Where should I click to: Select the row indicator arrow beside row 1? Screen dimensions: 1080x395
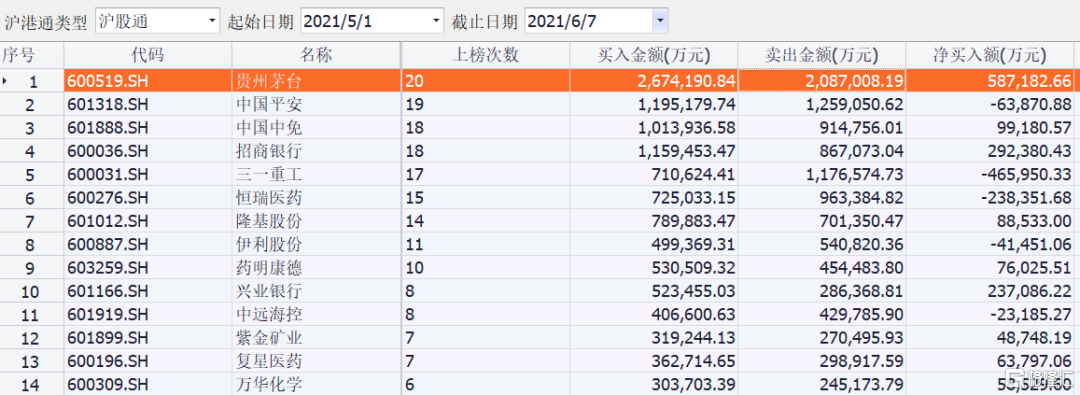(6, 81)
